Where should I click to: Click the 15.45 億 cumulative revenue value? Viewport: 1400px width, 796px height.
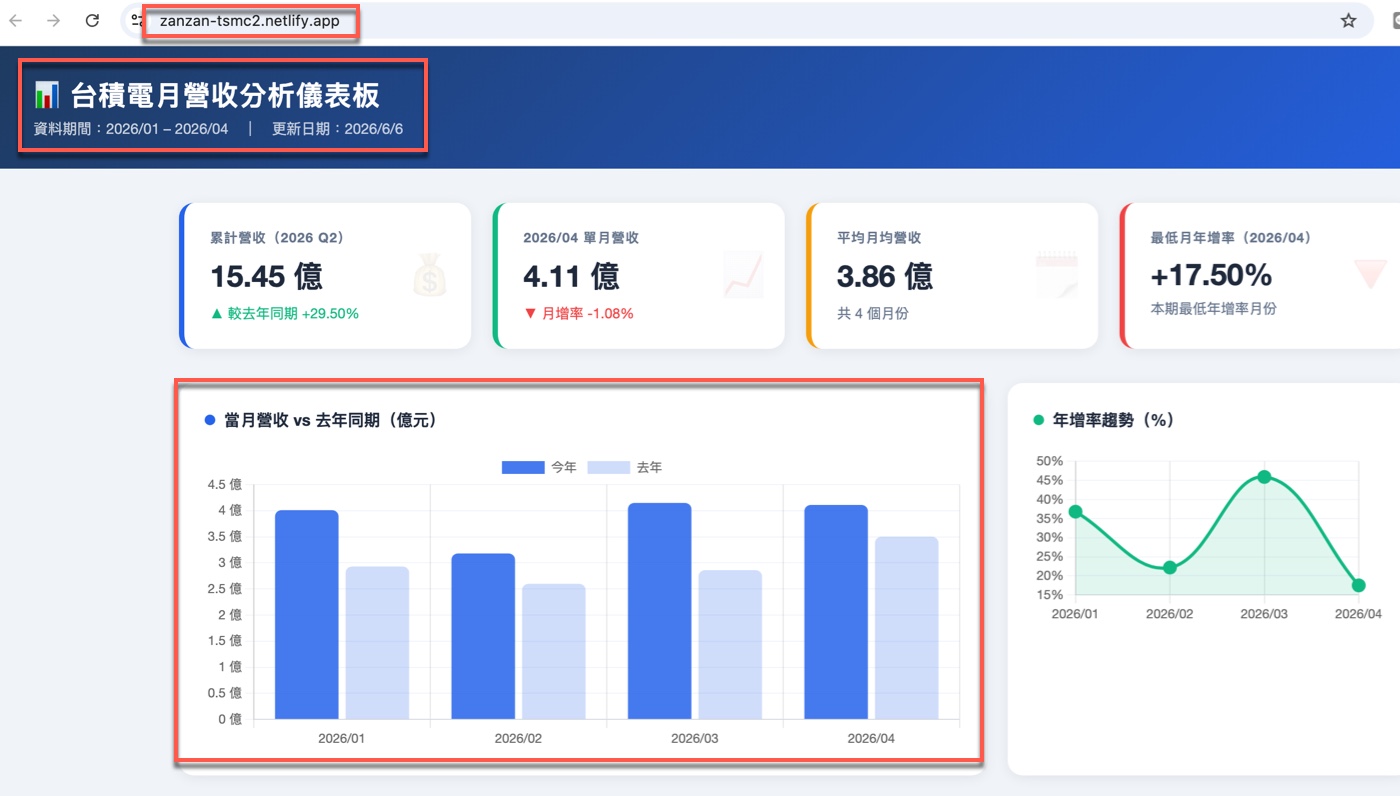pyautogui.click(x=266, y=276)
